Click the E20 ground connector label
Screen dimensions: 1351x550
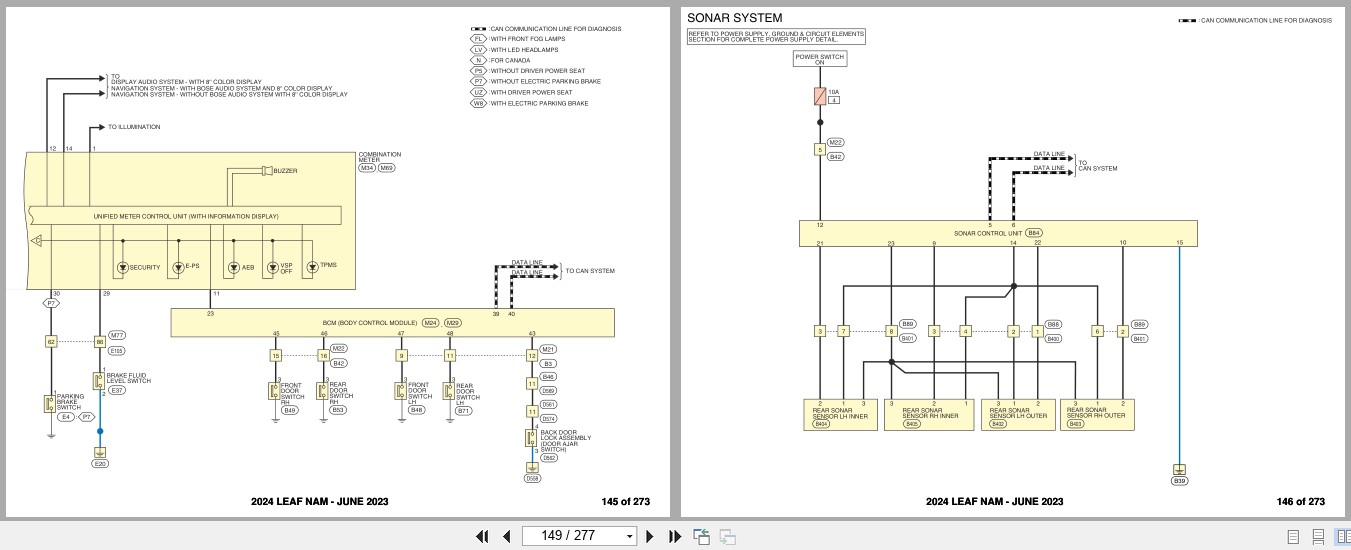coord(99,464)
